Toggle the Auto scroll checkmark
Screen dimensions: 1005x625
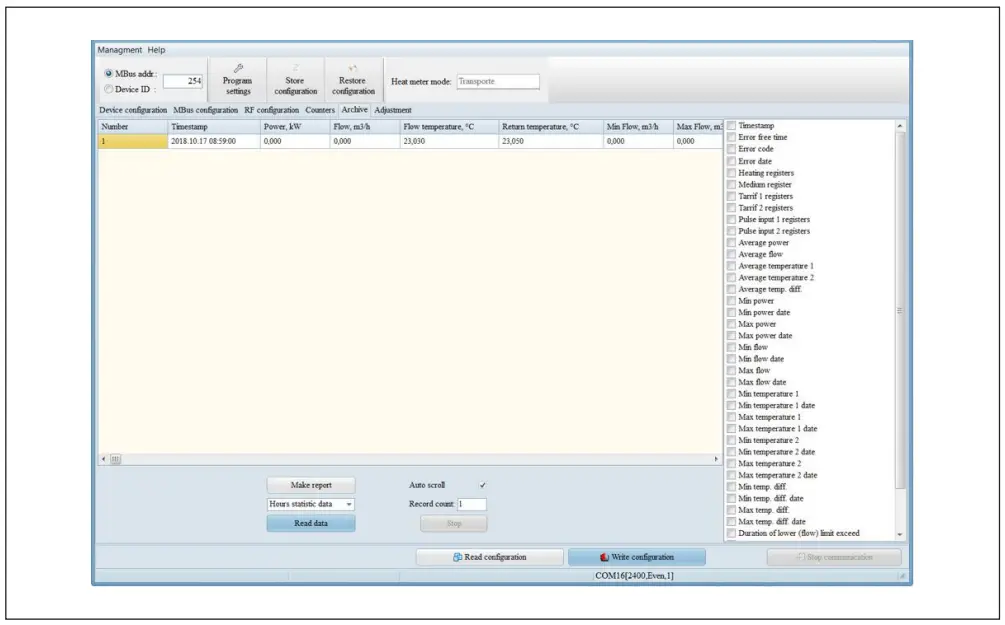coord(484,485)
